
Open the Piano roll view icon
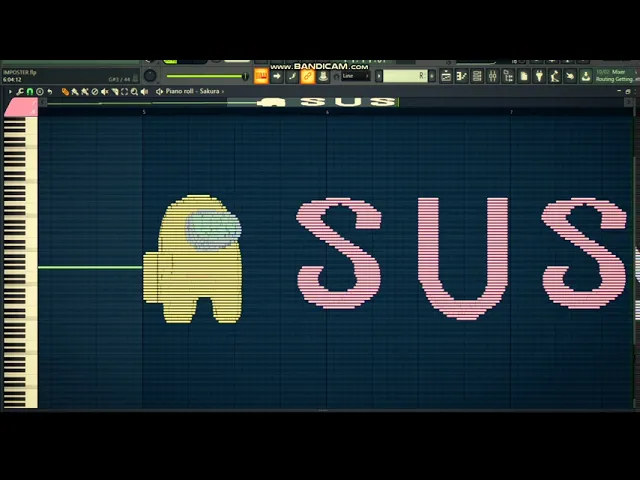point(462,76)
